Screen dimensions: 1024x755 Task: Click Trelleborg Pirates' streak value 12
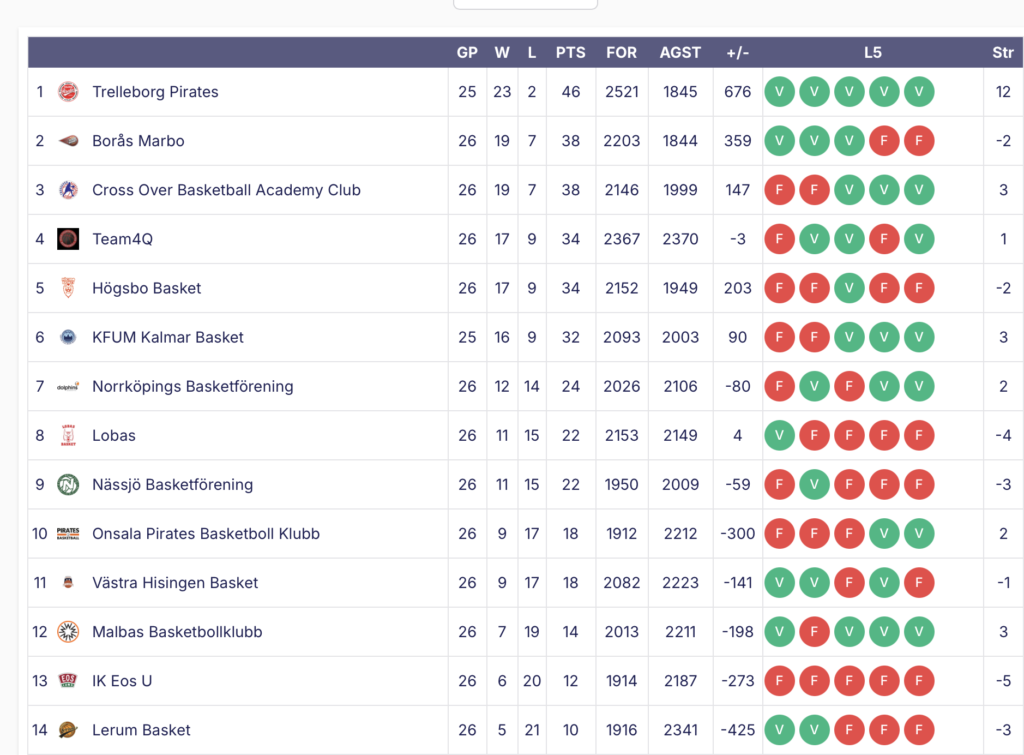click(x=1003, y=91)
